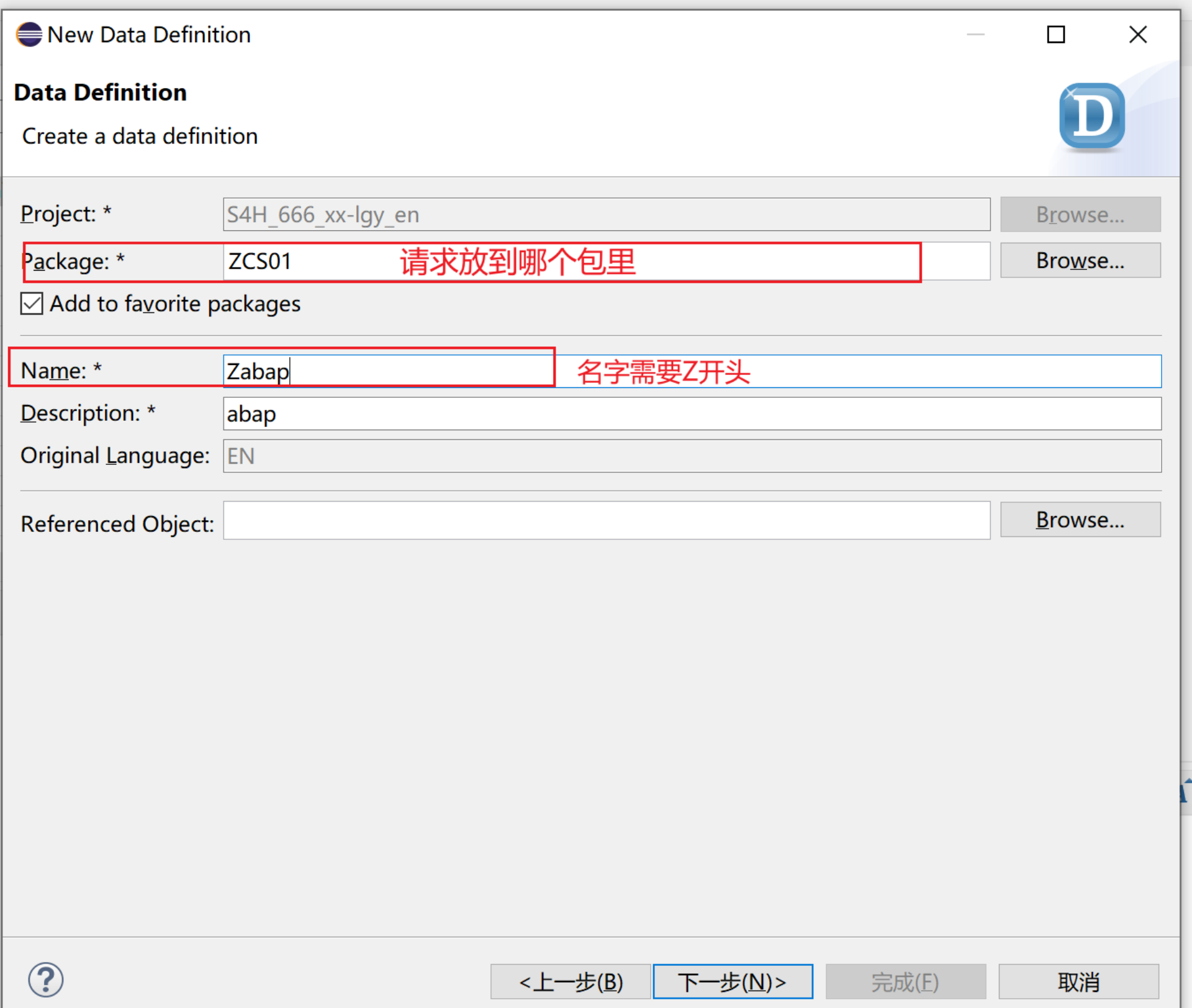Minimize the dialog window

click(975, 35)
